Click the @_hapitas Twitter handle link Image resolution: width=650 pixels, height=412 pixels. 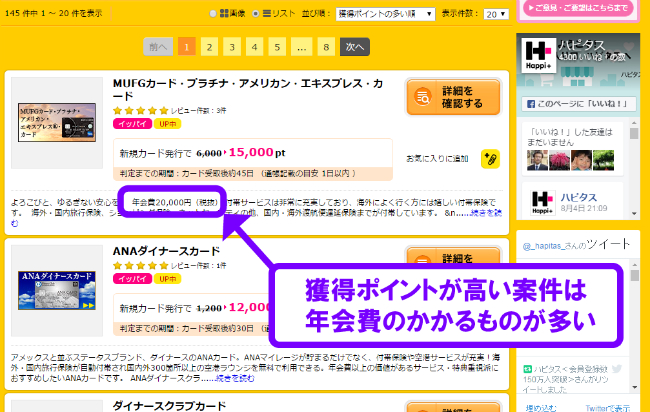click(542, 246)
